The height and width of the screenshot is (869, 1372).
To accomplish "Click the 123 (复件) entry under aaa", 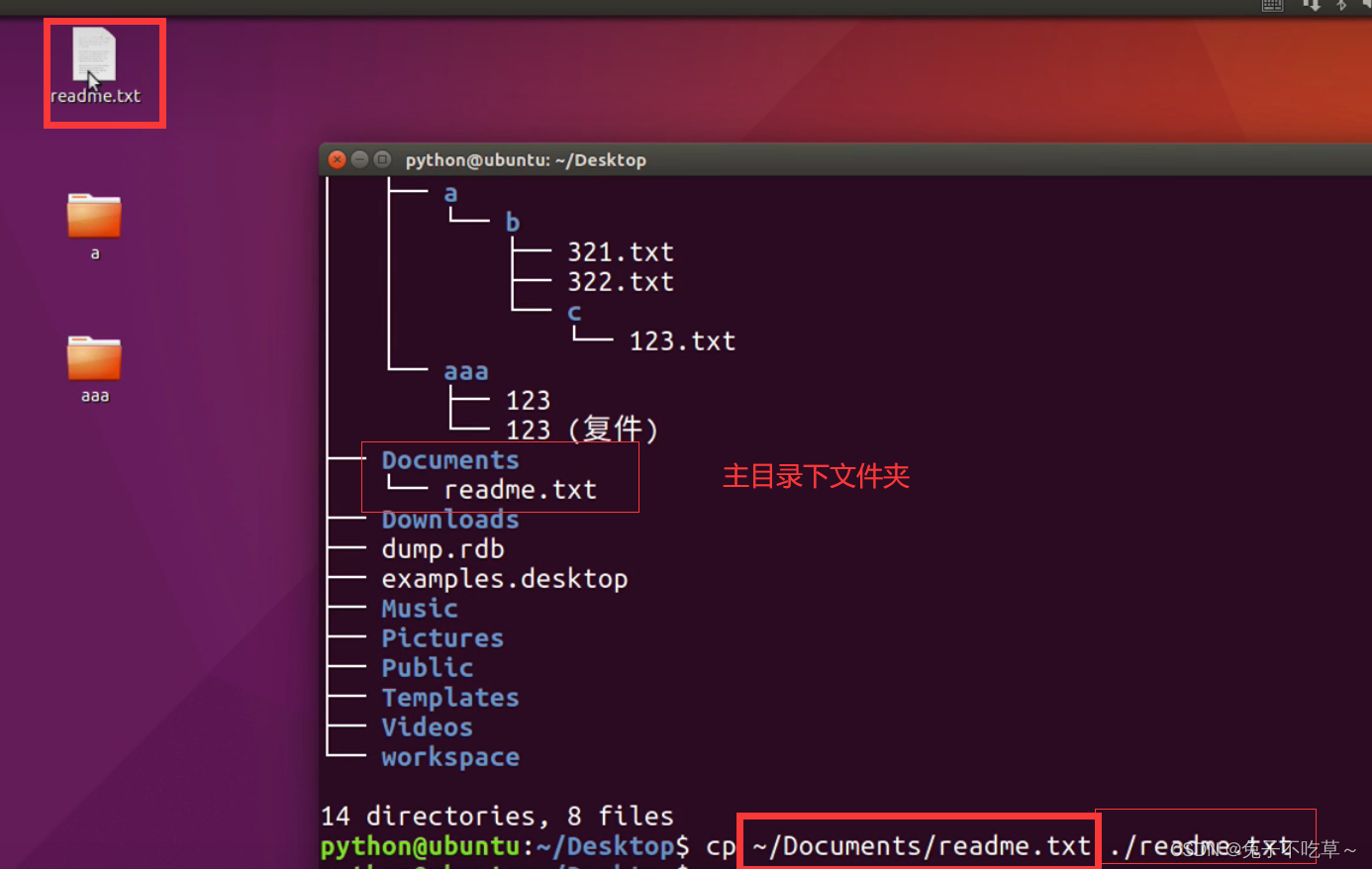I will pos(582,430).
